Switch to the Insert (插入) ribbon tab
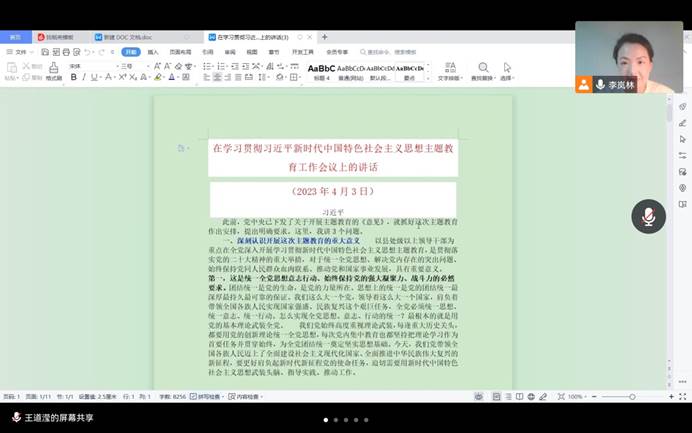Image resolution: width=692 pixels, height=433 pixels. coord(153,52)
